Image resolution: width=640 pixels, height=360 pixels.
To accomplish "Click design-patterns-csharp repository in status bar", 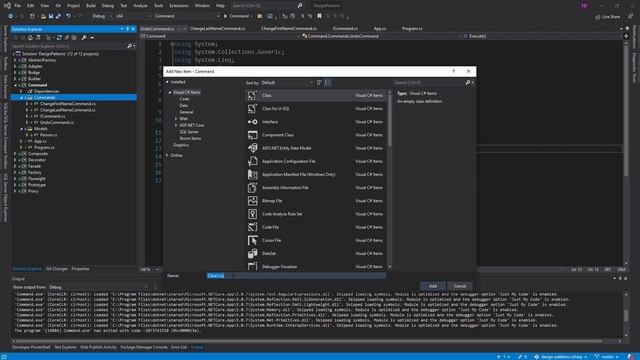I will pos(560,357).
